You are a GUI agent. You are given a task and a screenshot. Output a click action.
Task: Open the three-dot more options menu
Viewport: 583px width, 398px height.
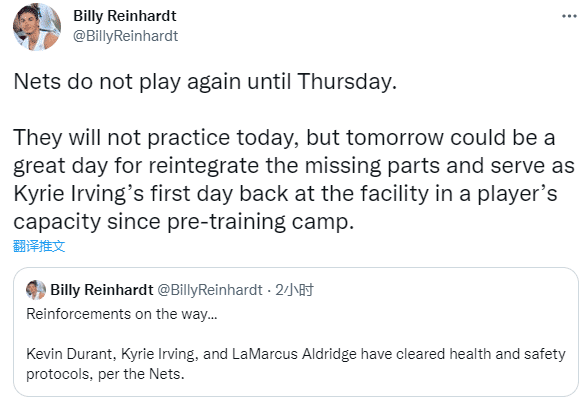pyautogui.click(x=569, y=16)
